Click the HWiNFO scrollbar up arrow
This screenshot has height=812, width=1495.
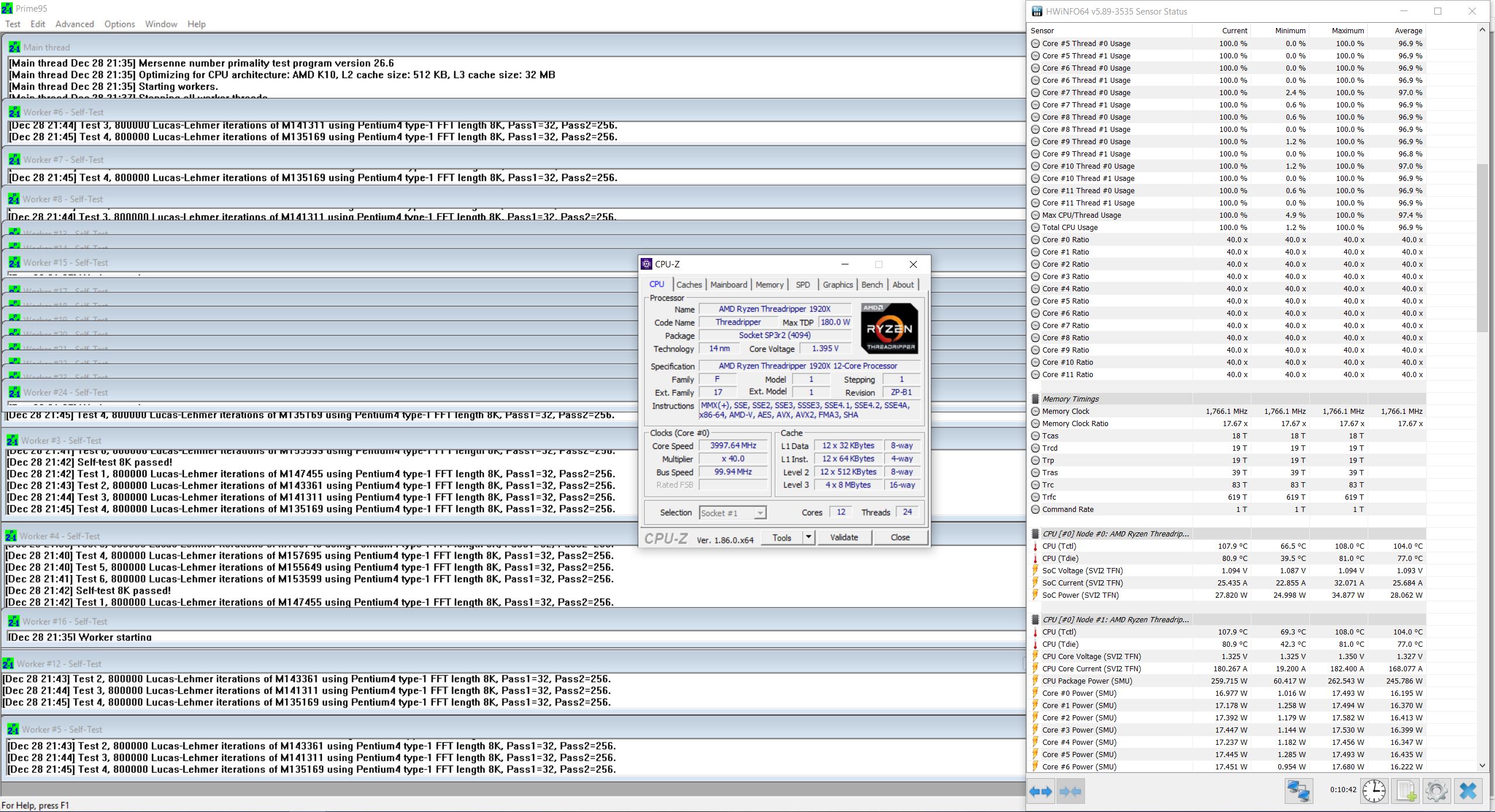point(1482,30)
